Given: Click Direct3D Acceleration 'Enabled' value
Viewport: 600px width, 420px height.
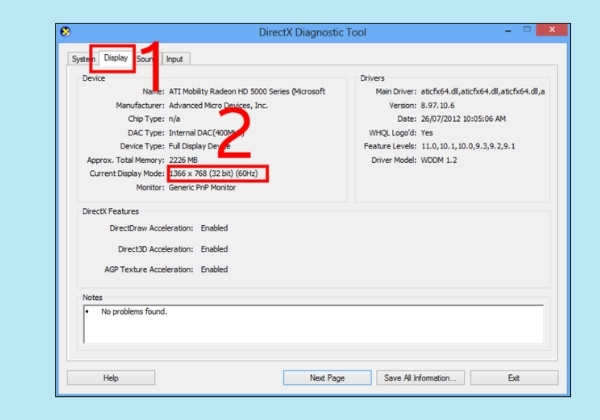Looking at the screenshot, I should tap(214, 249).
